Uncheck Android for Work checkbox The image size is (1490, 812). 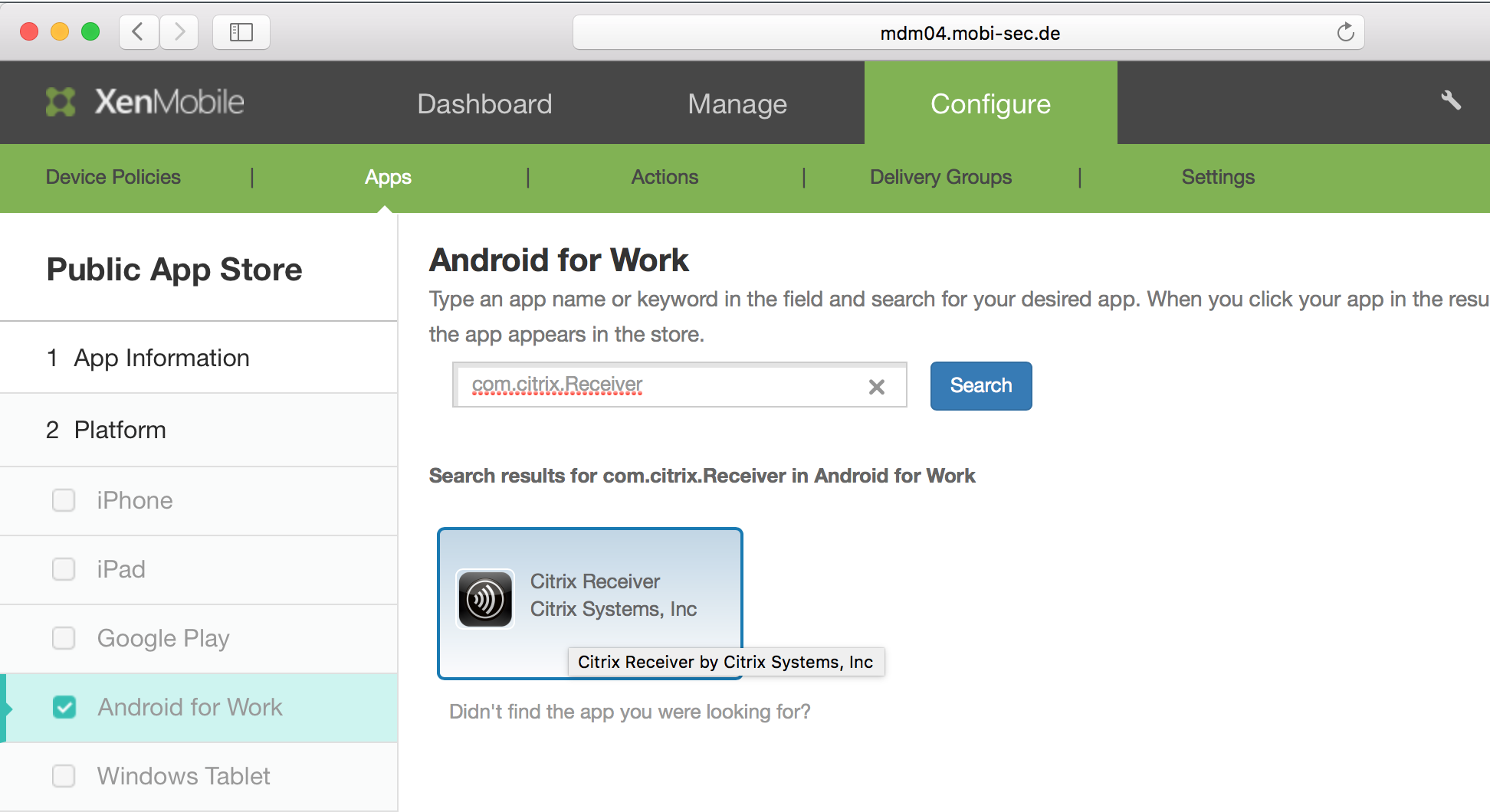pos(64,707)
